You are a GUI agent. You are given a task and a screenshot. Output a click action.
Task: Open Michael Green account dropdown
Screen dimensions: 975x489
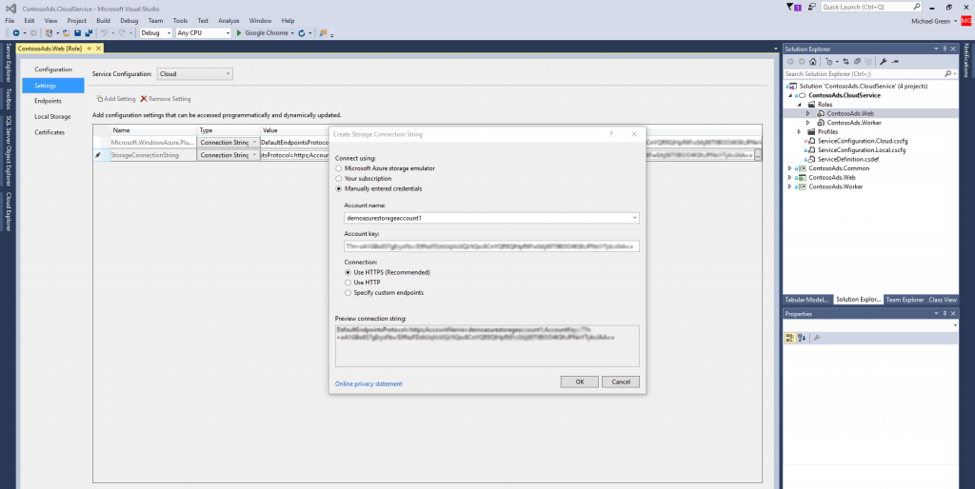coord(933,21)
